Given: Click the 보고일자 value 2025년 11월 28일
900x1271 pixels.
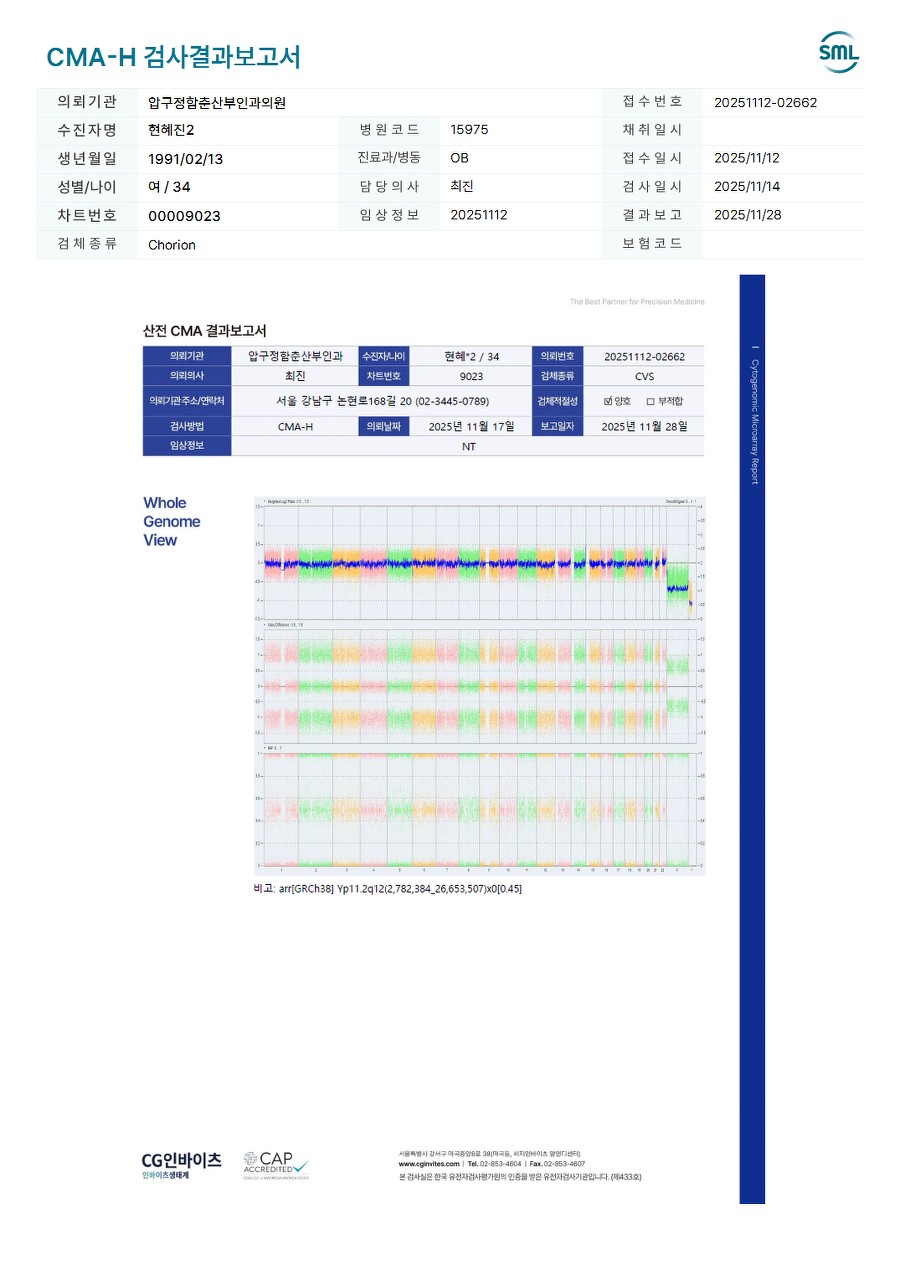Looking at the screenshot, I should (x=644, y=426).
